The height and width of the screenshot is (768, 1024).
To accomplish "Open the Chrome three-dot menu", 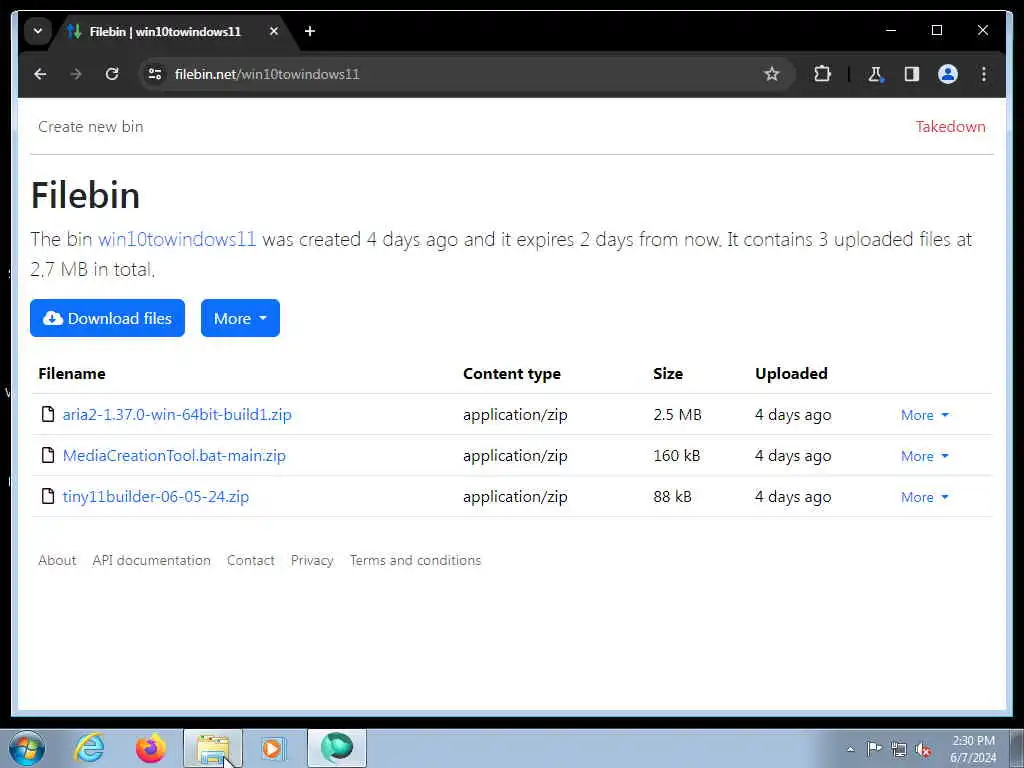I will [984, 74].
